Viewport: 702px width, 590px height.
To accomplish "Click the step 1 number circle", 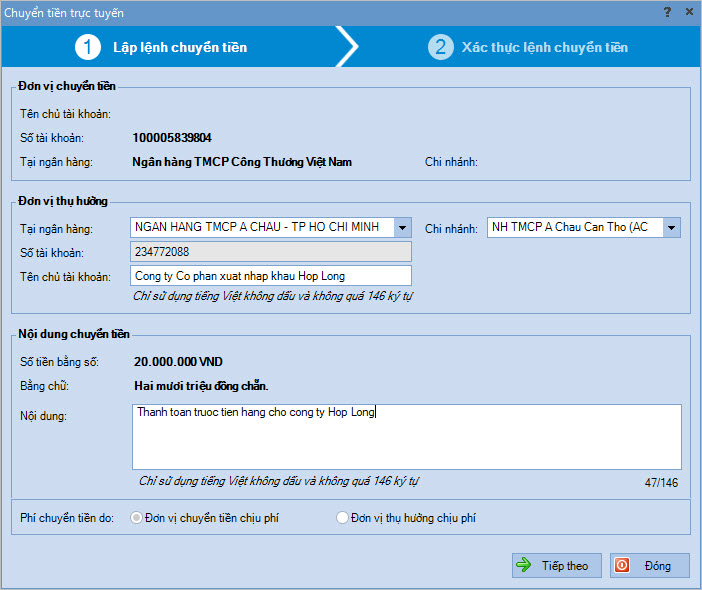I will tap(88, 47).
